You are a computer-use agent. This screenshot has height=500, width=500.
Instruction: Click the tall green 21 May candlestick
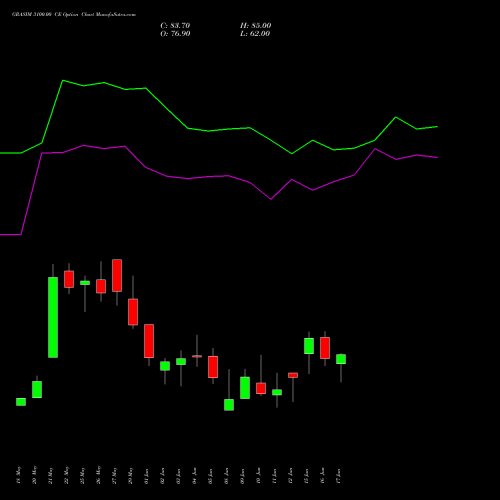[53, 317]
